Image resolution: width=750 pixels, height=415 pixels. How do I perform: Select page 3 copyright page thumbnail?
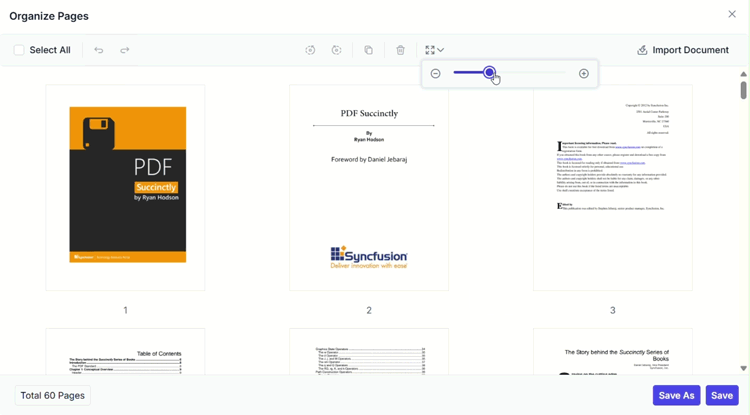click(x=613, y=187)
